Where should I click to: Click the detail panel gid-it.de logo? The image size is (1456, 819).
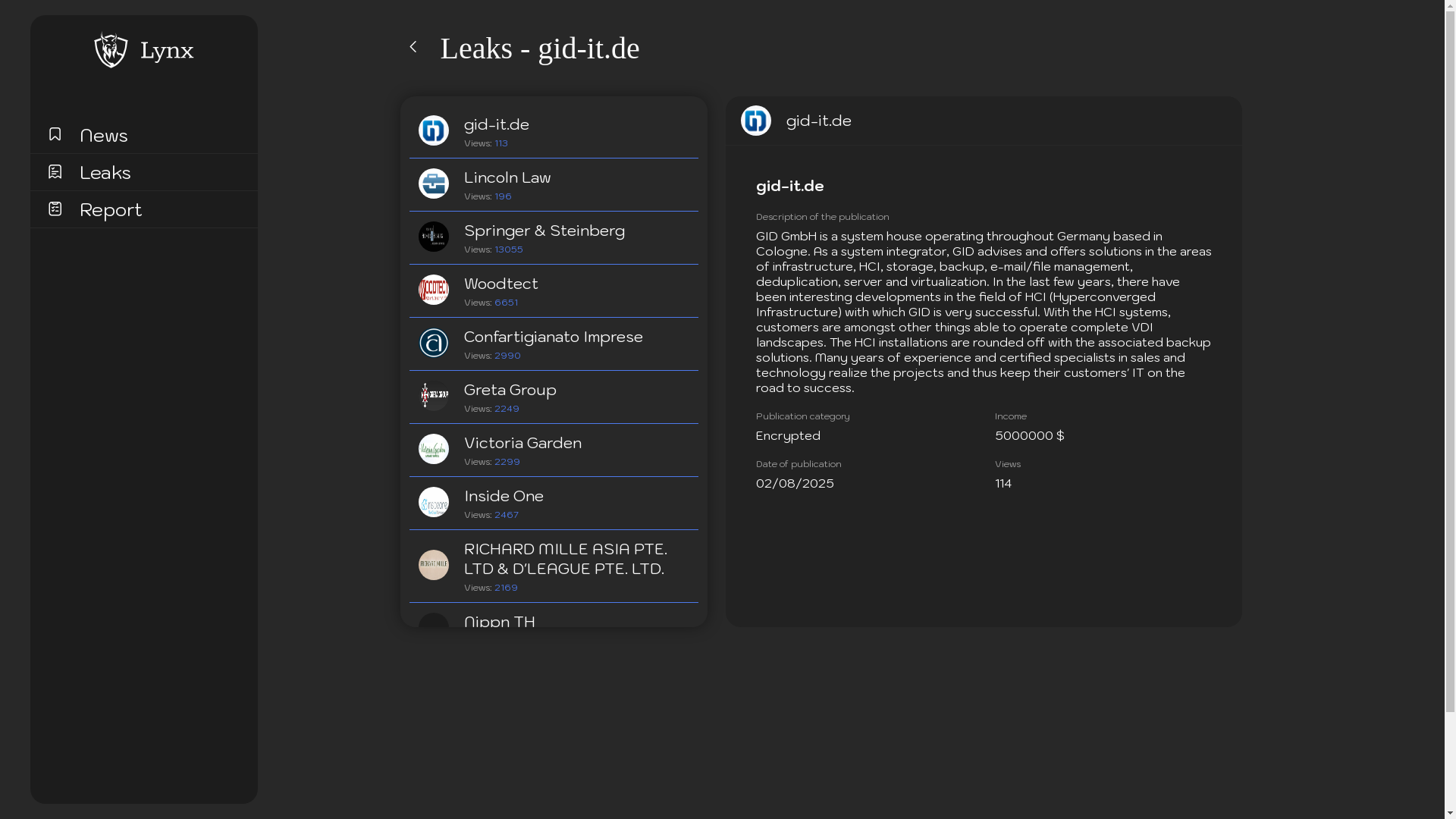[756, 121]
